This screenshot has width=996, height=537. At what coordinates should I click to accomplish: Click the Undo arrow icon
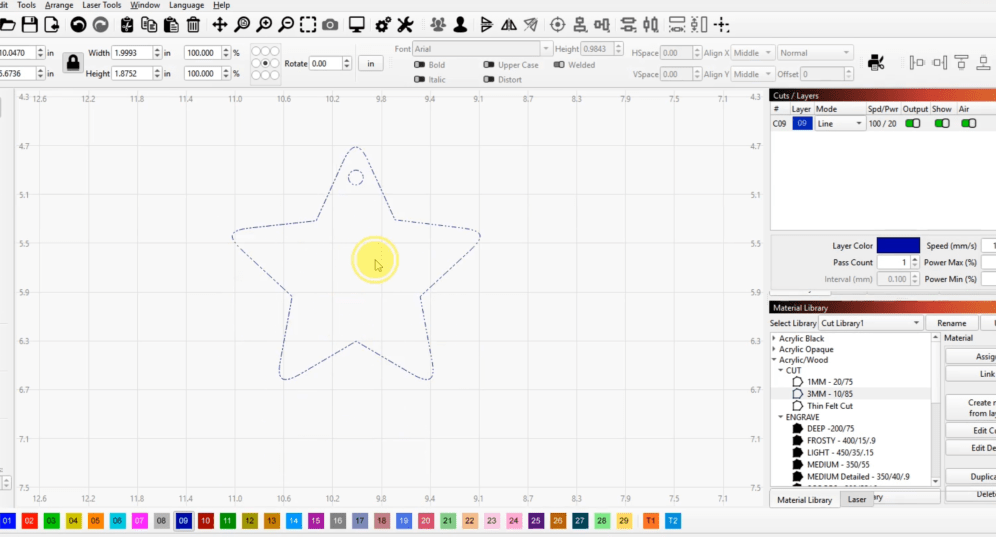coord(77,24)
